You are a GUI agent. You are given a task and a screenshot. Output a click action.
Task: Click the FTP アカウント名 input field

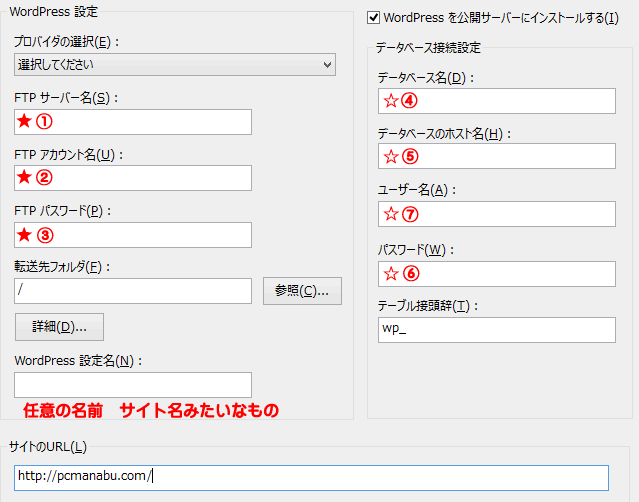(133, 178)
